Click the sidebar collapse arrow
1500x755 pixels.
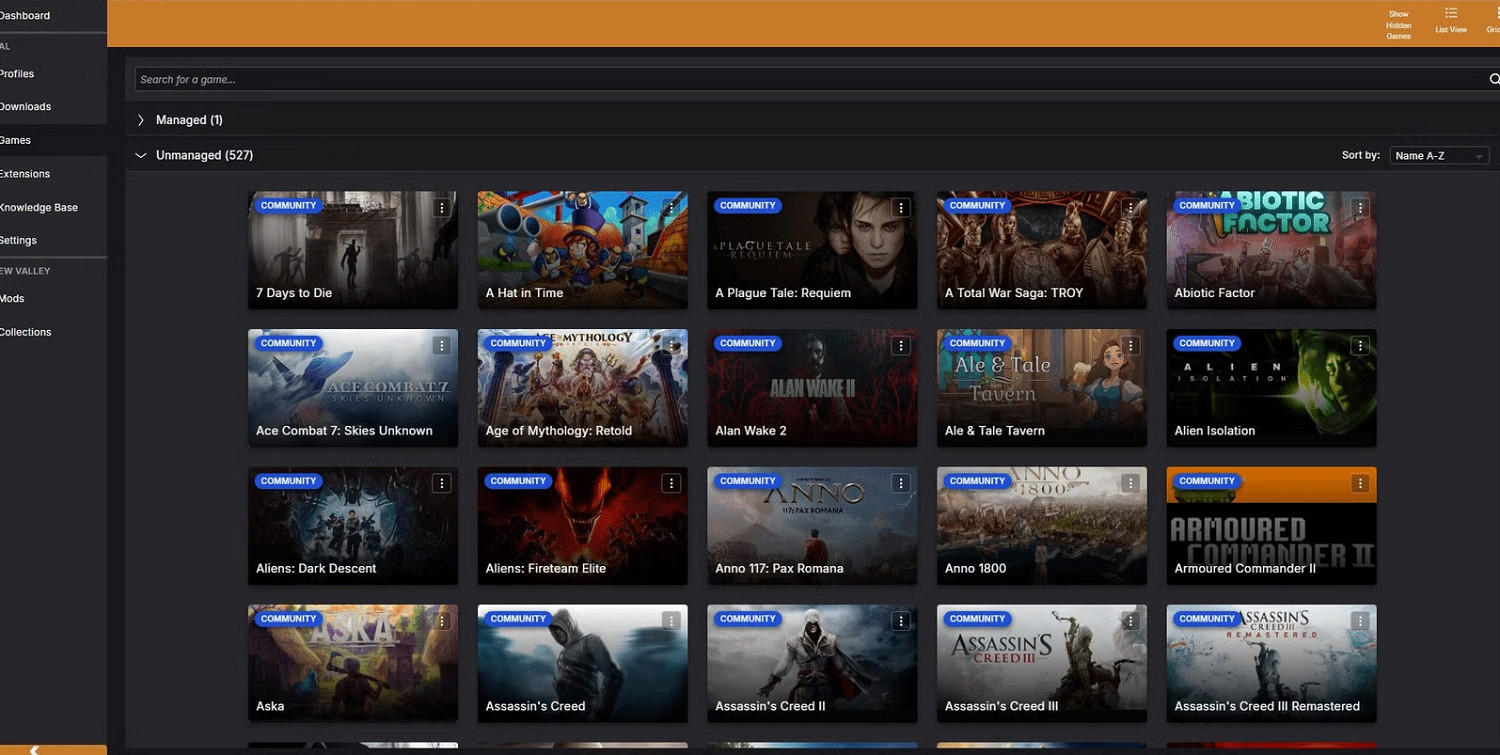point(34,749)
